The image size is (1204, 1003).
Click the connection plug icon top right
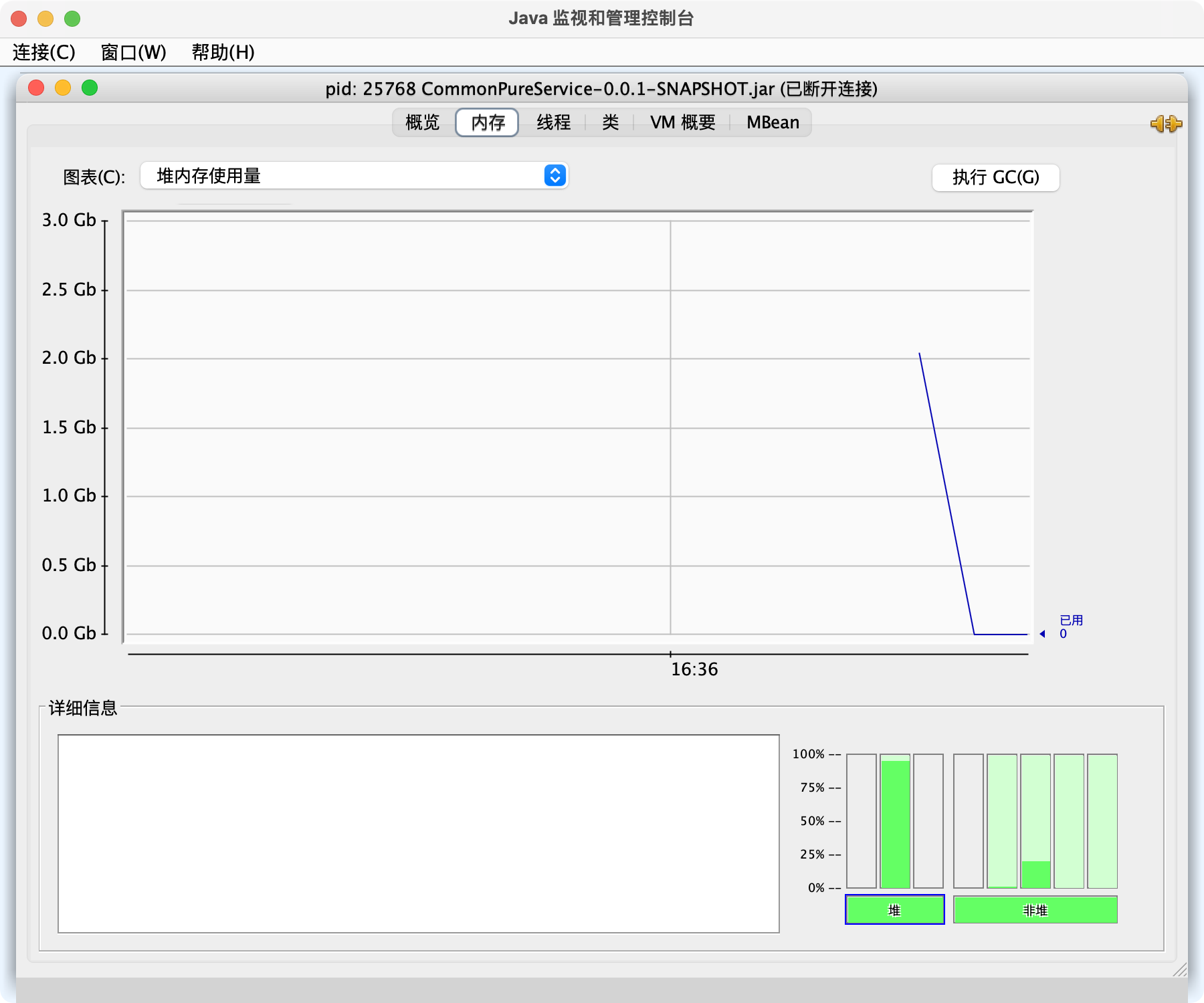point(1167,124)
